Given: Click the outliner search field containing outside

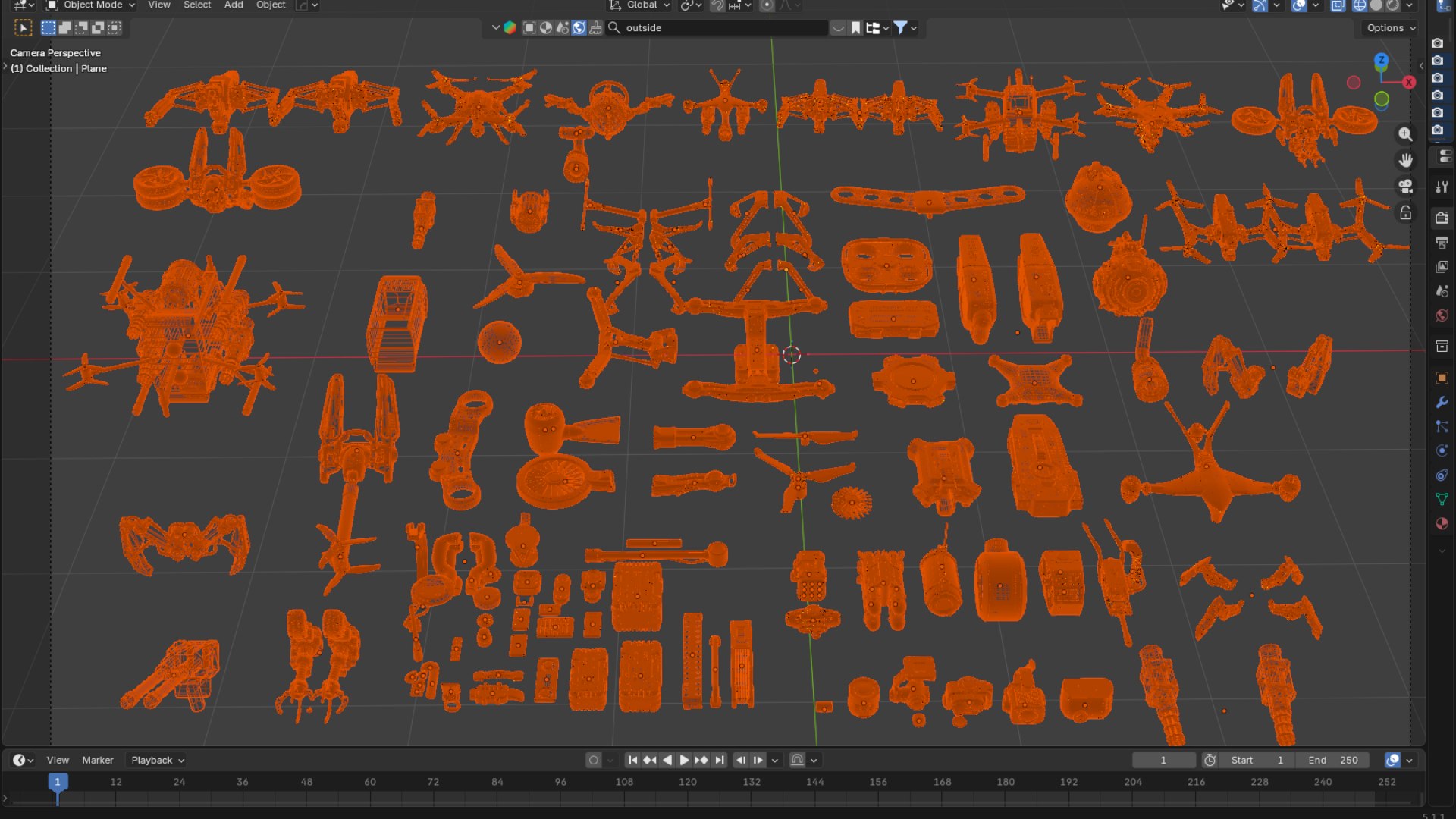Looking at the screenshot, I should click(x=718, y=28).
